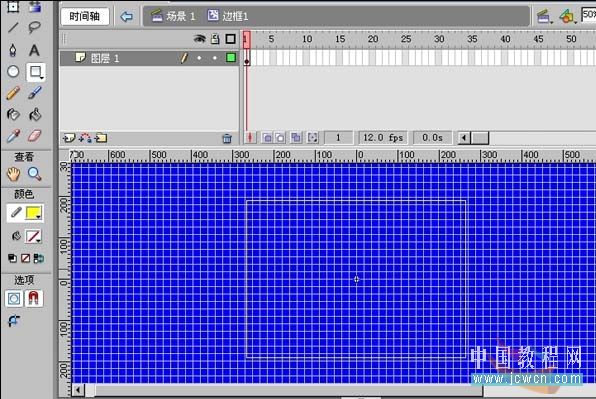The width and height of the screenshot is (596, 399).
Task: Toggle visibility dot for 图层 1
Action: pyautogui.click(x=199, y=58)
